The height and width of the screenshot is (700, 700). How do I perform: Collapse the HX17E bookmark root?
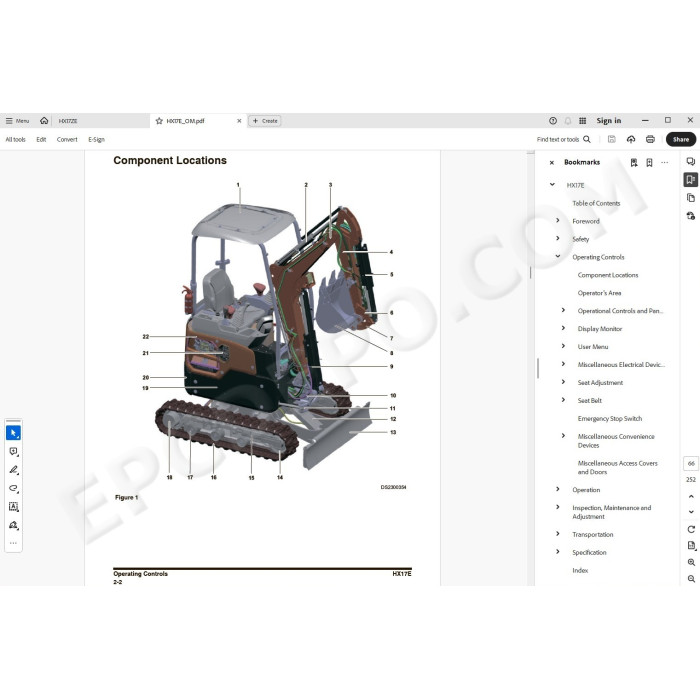552,184
